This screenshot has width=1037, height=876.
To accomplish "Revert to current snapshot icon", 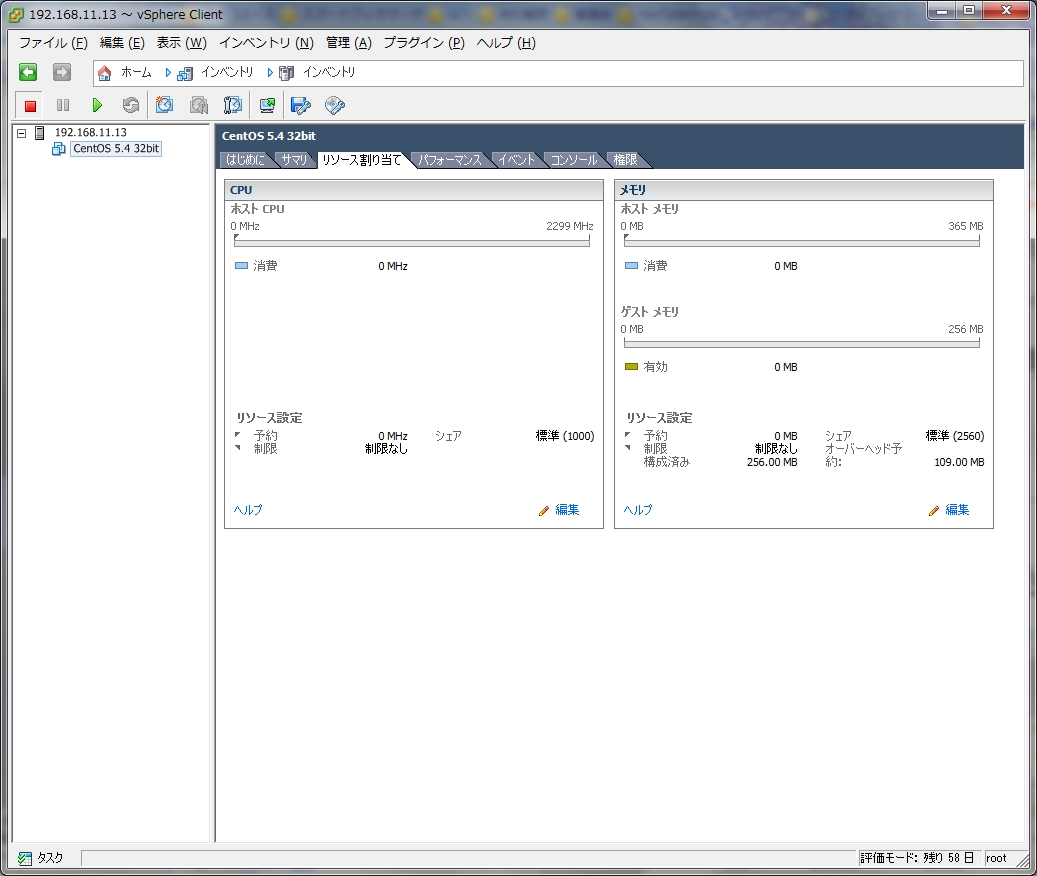I will click(x=198, y=105).
